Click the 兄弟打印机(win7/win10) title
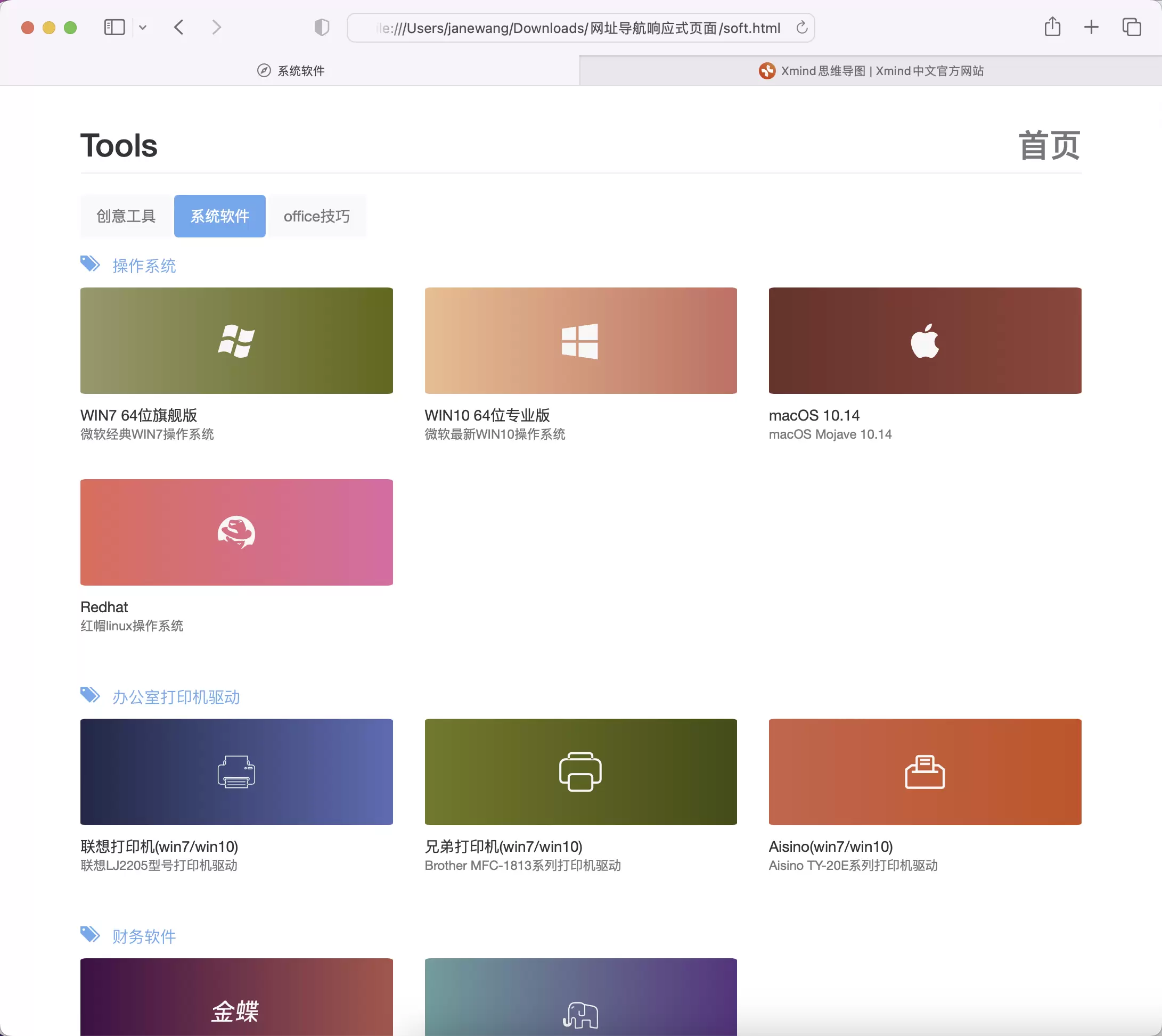1162x1036 pixels. tap(503, 847)
